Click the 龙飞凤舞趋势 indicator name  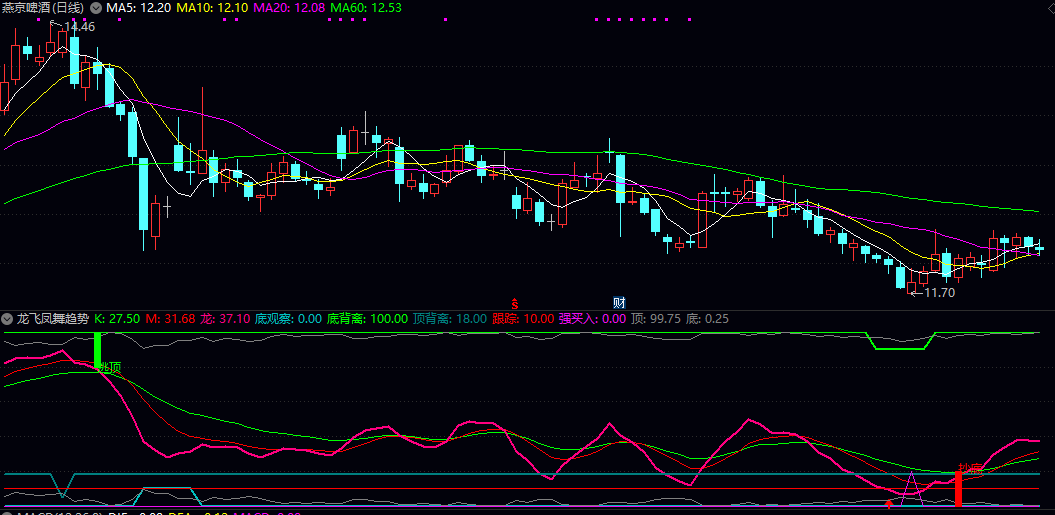tap(53, 319)
